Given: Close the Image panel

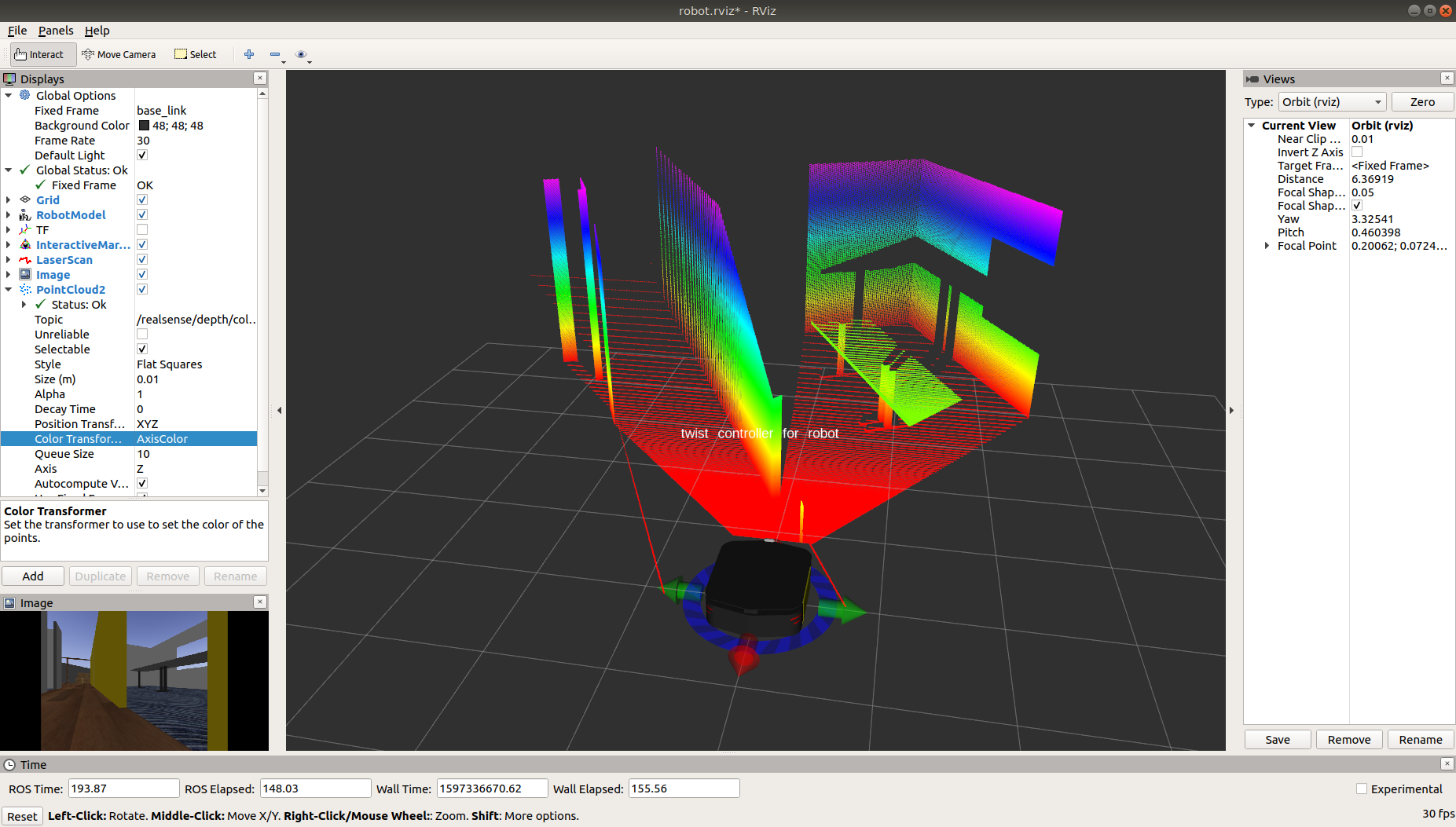Looking at the screenshot, I should (x=260, y=602).
